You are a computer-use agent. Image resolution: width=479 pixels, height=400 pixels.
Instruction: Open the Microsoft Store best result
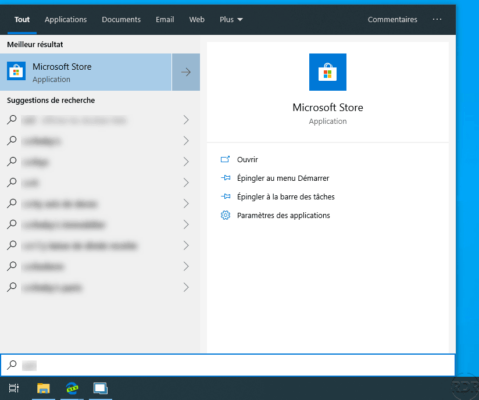86,72
